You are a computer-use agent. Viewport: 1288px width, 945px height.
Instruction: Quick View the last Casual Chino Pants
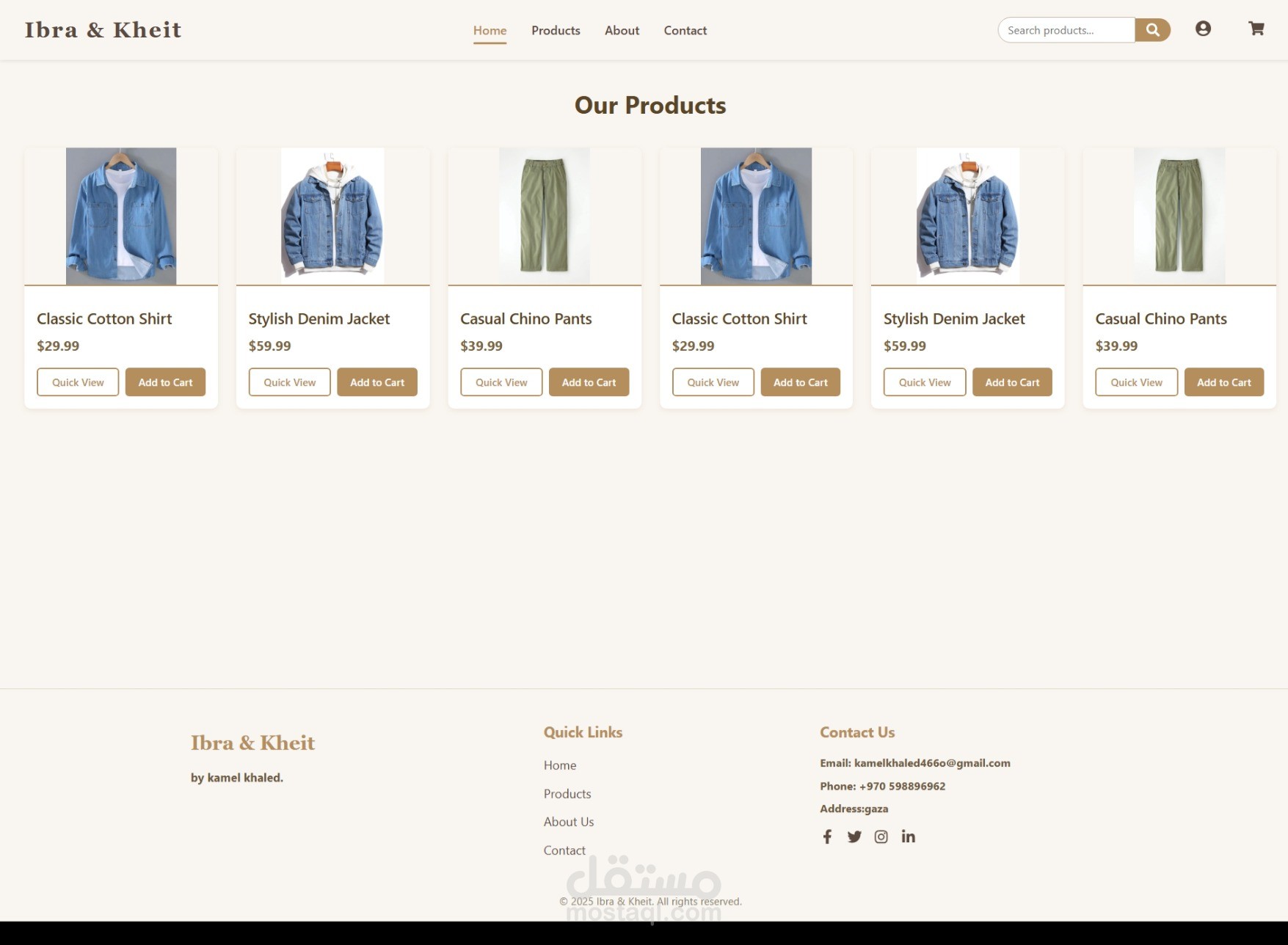point(1136,382)
